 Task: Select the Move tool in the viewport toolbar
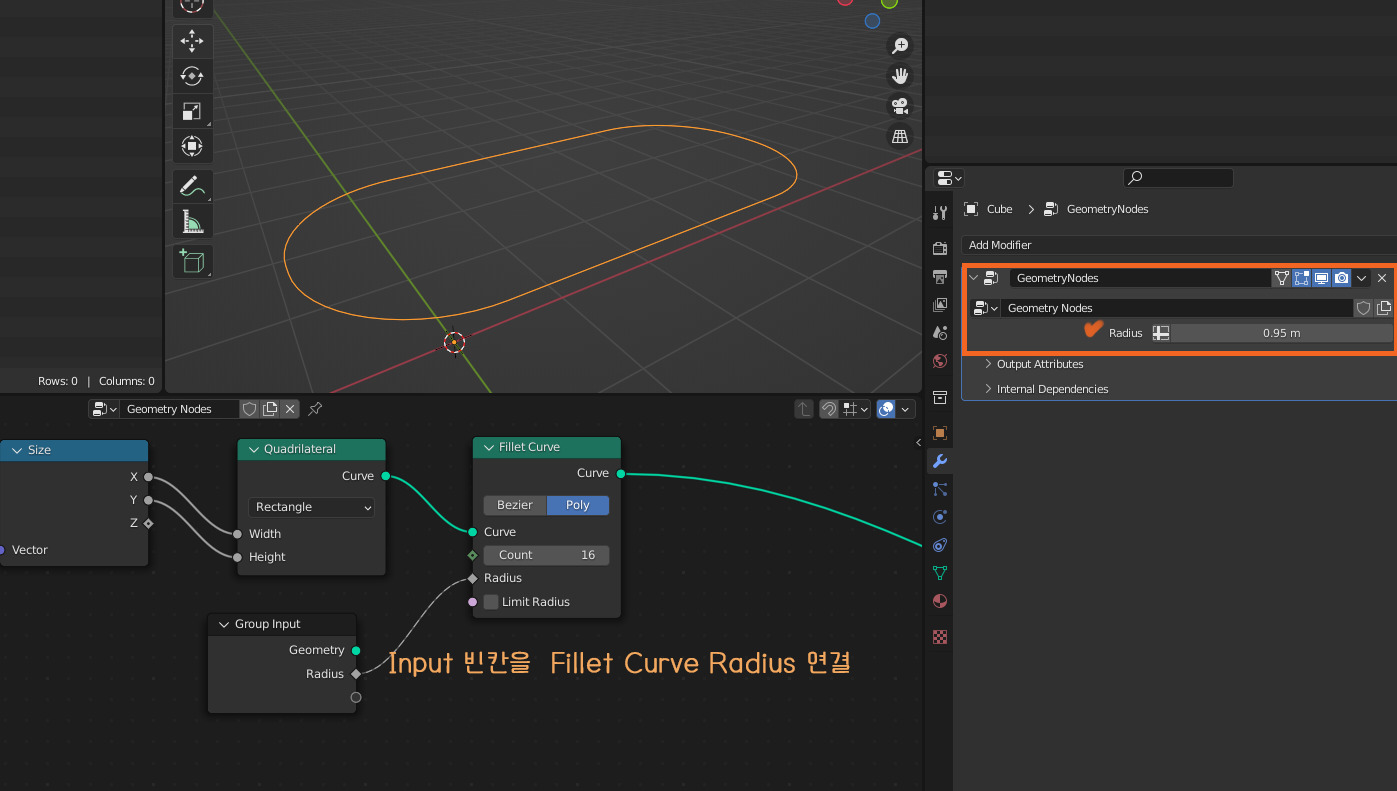pyautogui.click(x=192, y=41)
